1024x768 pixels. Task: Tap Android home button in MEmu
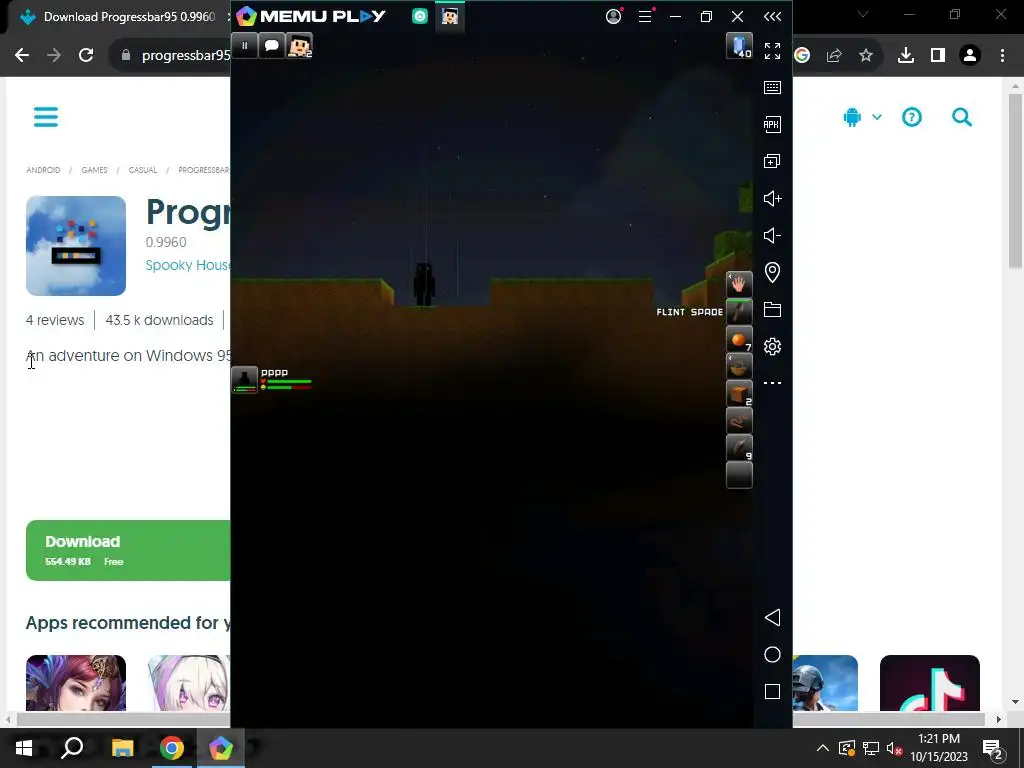coord(773,655)
